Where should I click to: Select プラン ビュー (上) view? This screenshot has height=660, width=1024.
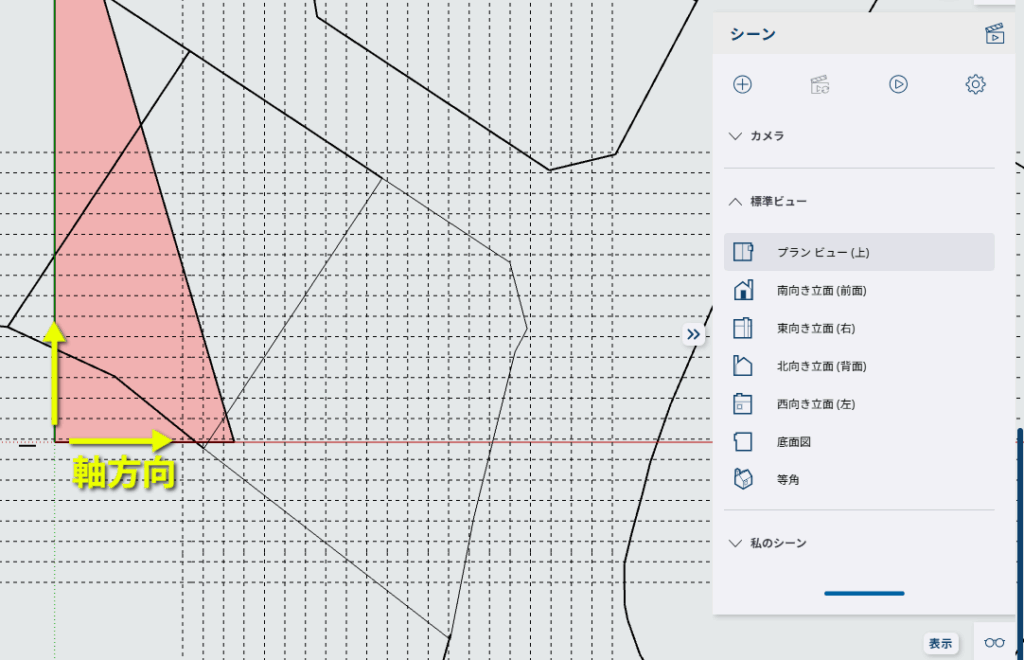pyautogui.click(x=859, y=252)
